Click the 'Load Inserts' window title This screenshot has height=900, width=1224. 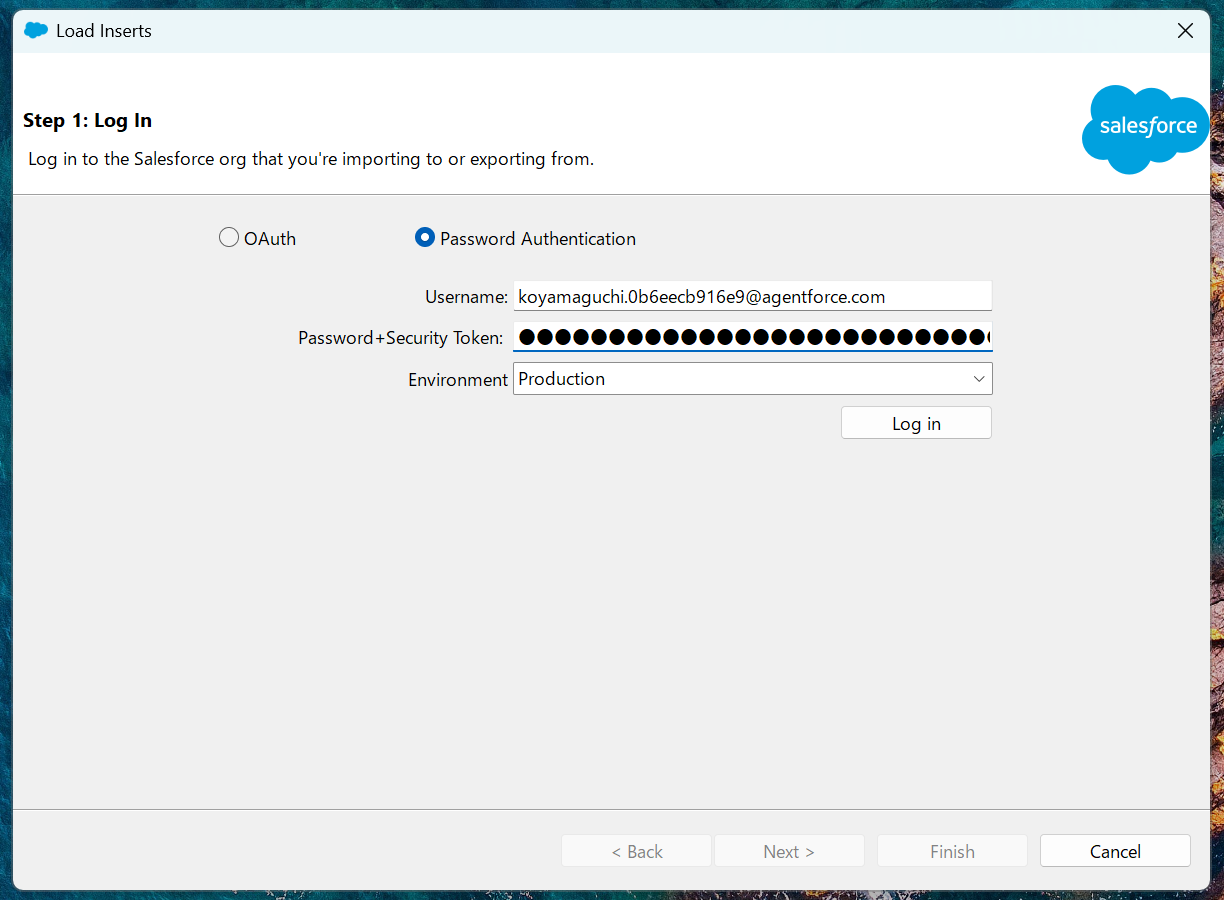104,31
